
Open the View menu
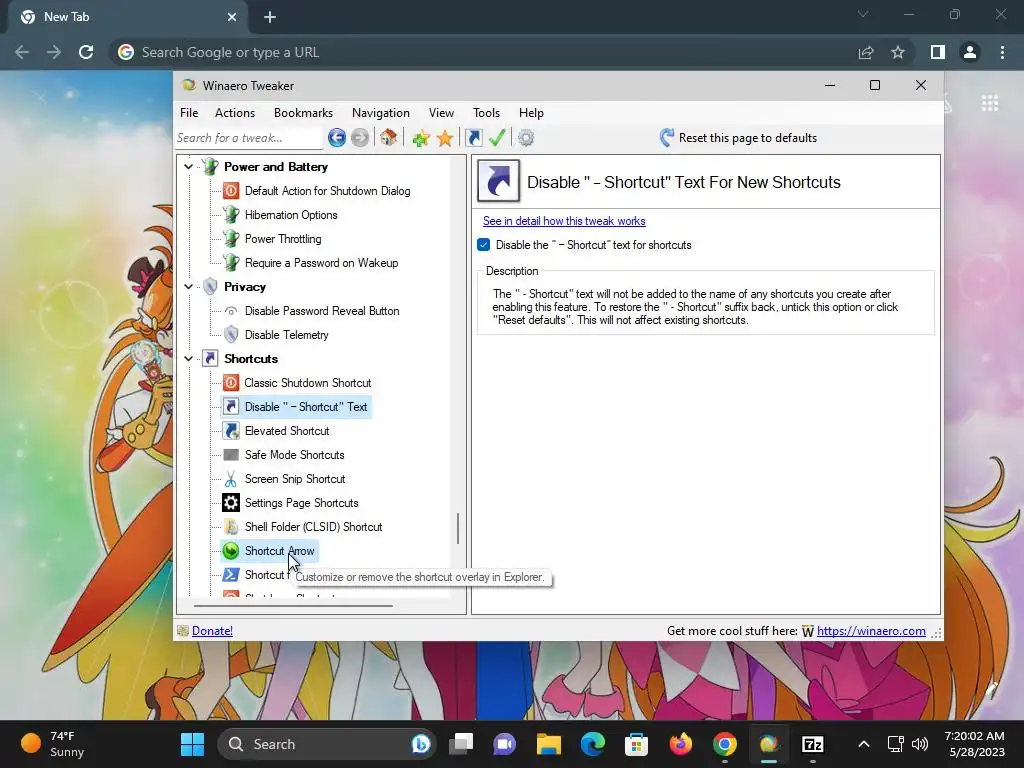tap(441, 113)
